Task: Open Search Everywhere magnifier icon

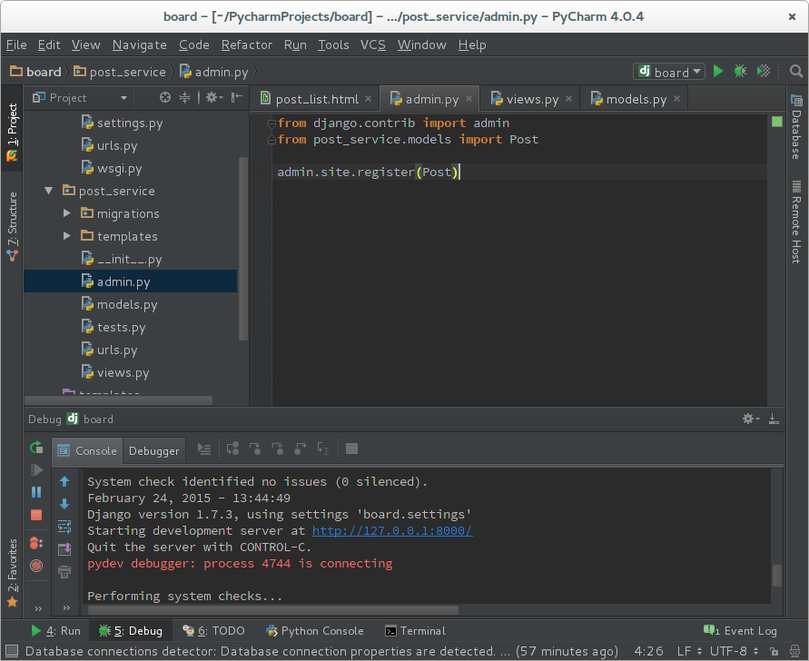Action: pyautogui.click(x=796, y=71)
